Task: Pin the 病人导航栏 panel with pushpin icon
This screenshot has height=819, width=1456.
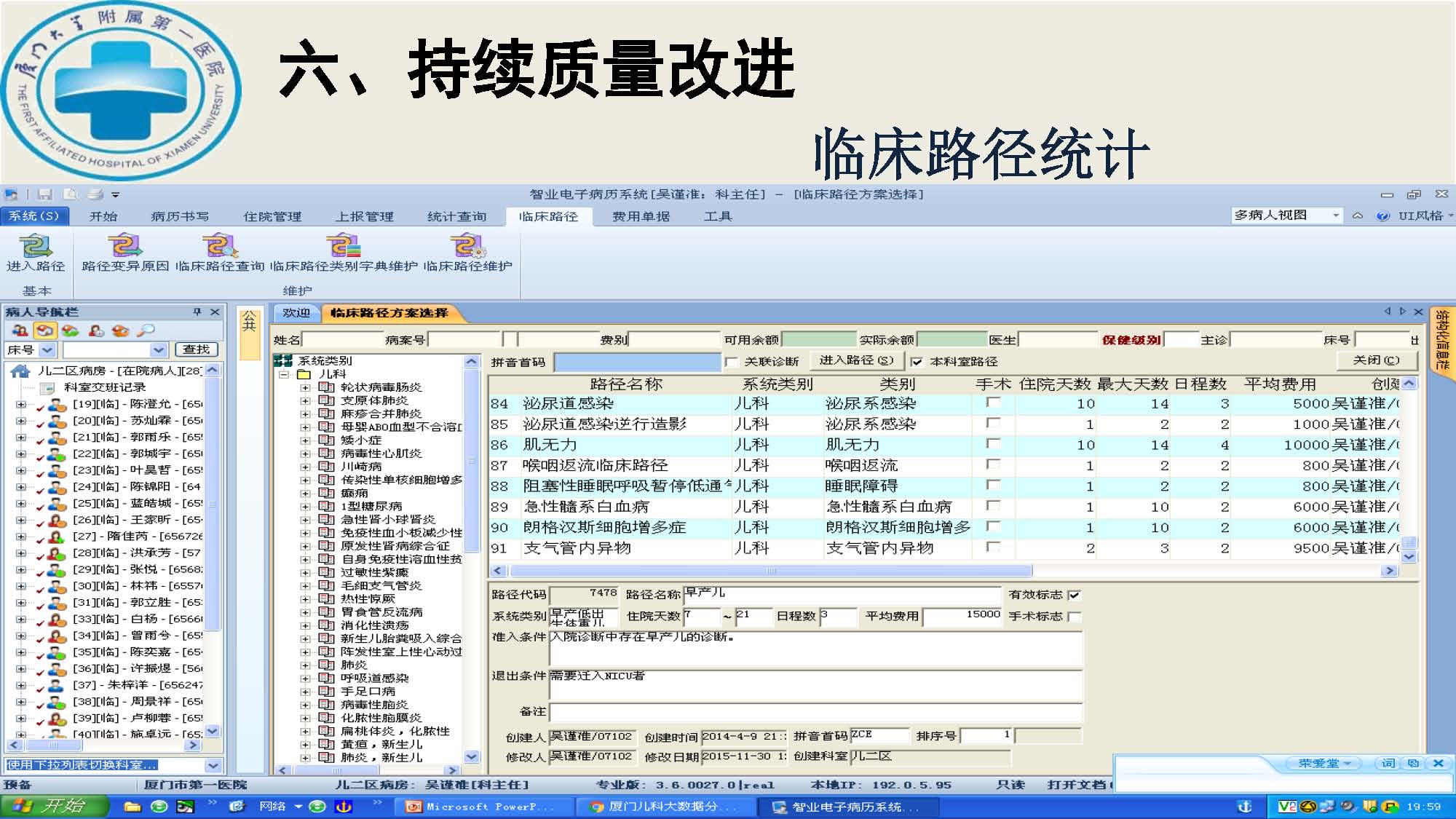Action: pyautogui.click(x=197, y=312)
